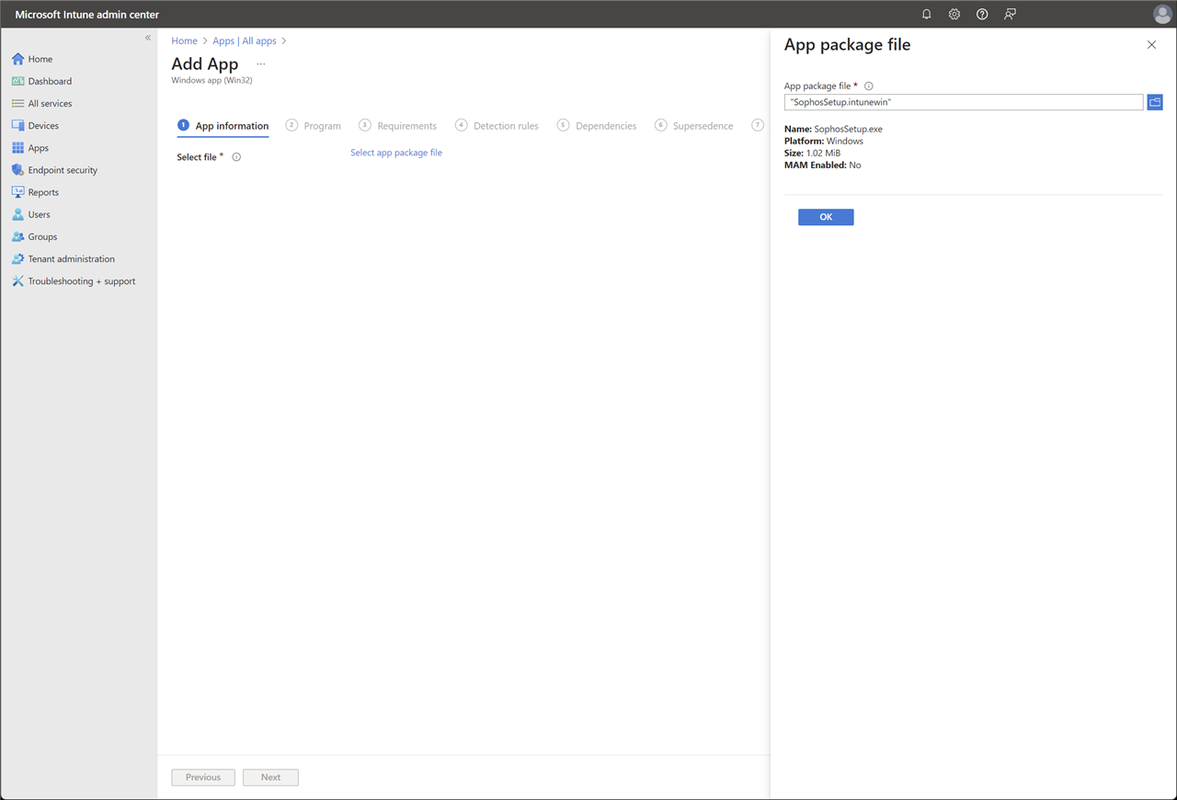Switch to Dependencies step tab
The image size is (1177, 800).
pos(596,125)
